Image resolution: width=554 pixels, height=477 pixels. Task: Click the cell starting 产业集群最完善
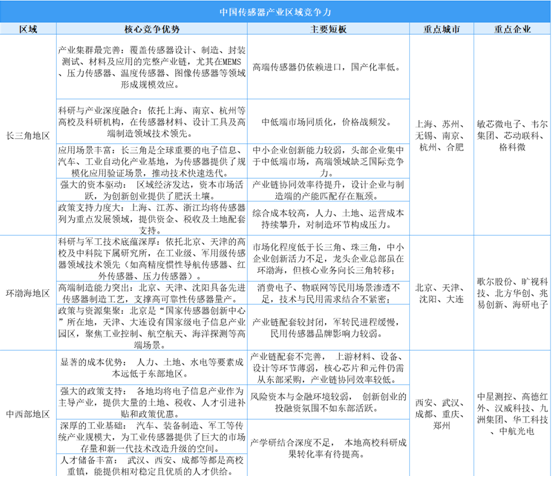152,67
